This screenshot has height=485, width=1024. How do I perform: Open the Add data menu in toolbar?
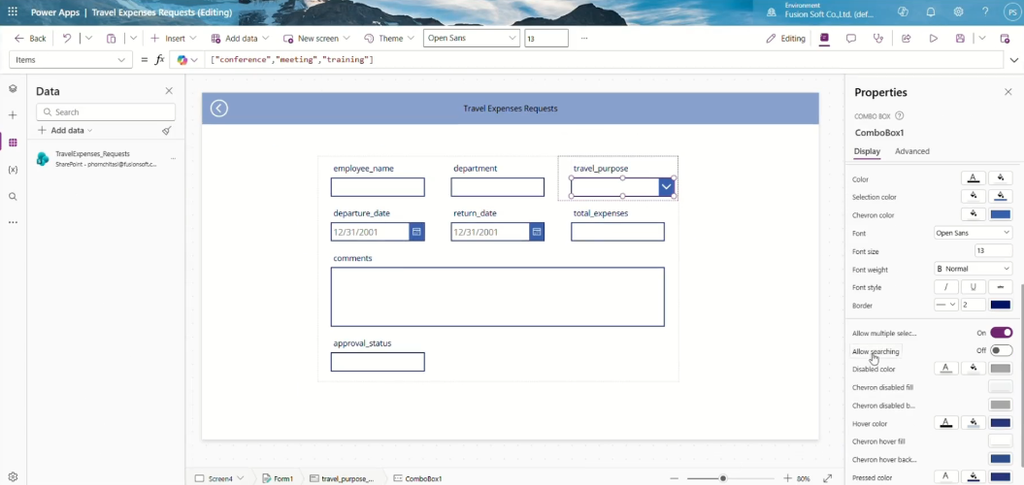coord(239,39)
